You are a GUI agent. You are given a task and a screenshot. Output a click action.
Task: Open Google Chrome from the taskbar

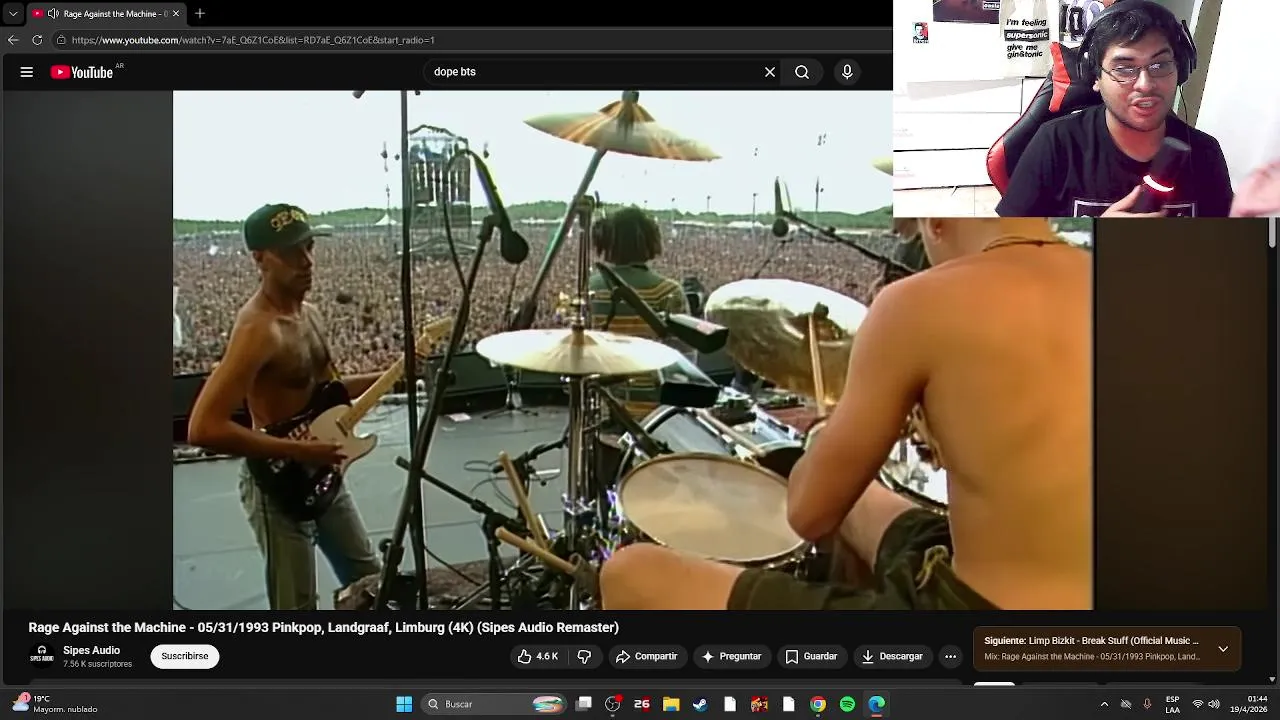click(818, 704)
